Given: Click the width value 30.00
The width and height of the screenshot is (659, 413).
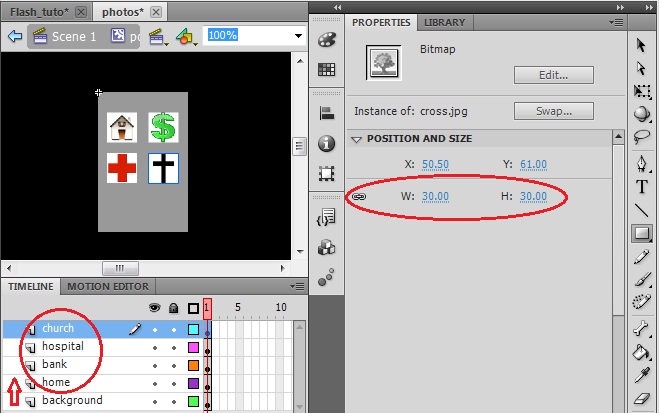Looking at the screenshot, I should (435, 197).
